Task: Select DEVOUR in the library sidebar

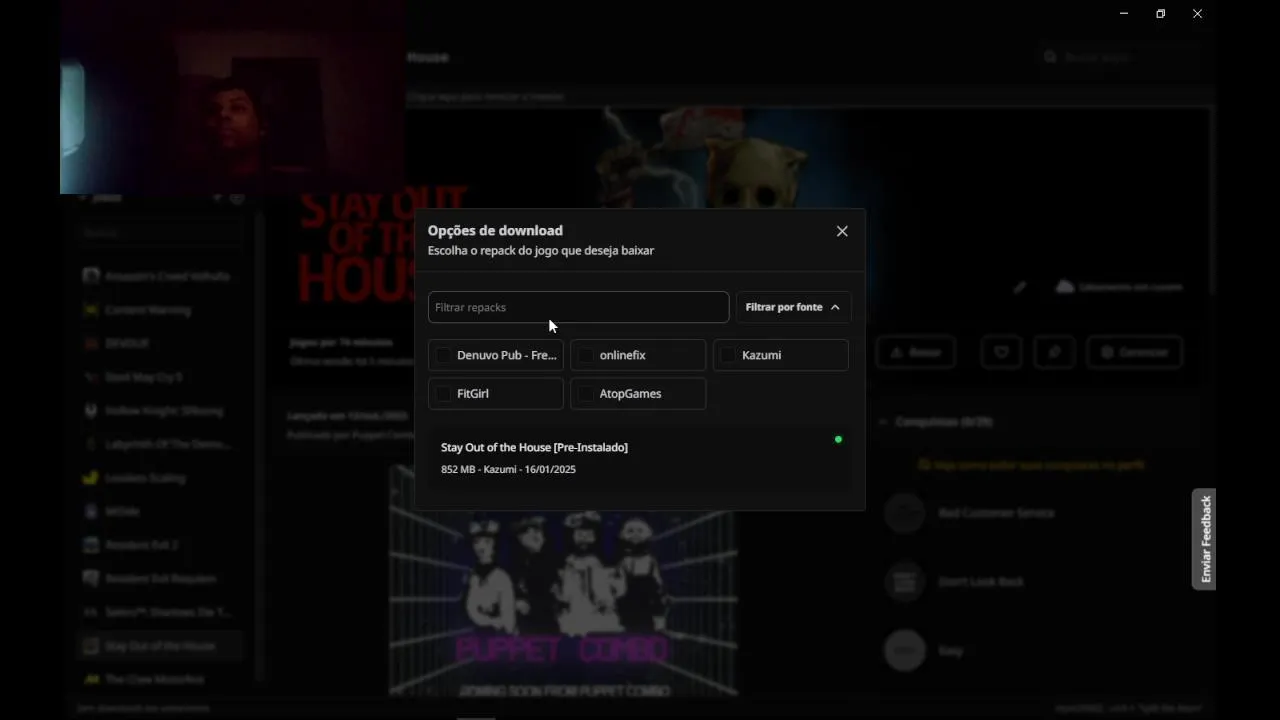Action: (159, 343)
